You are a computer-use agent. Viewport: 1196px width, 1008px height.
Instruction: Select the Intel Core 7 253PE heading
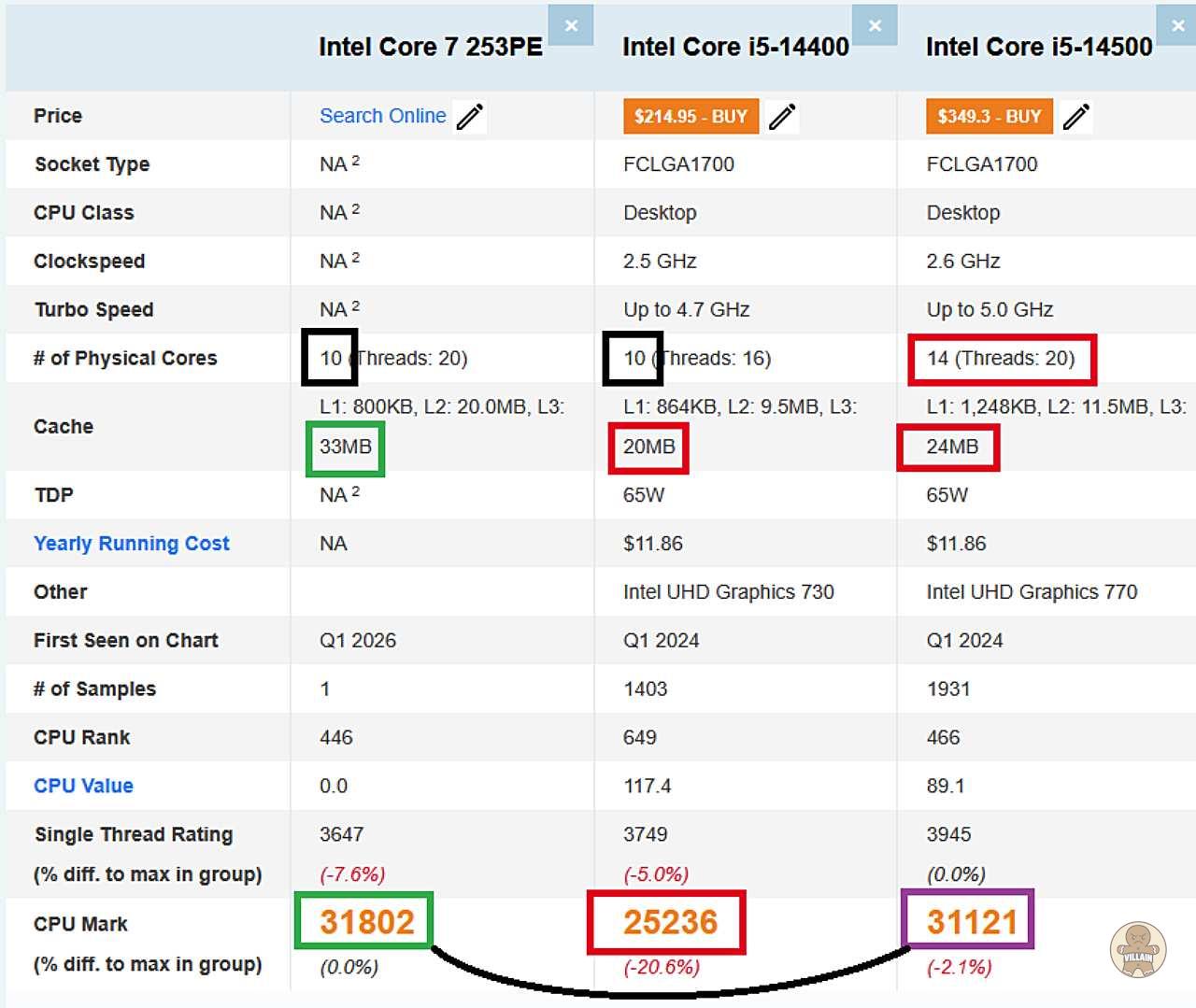coord(430,47)
